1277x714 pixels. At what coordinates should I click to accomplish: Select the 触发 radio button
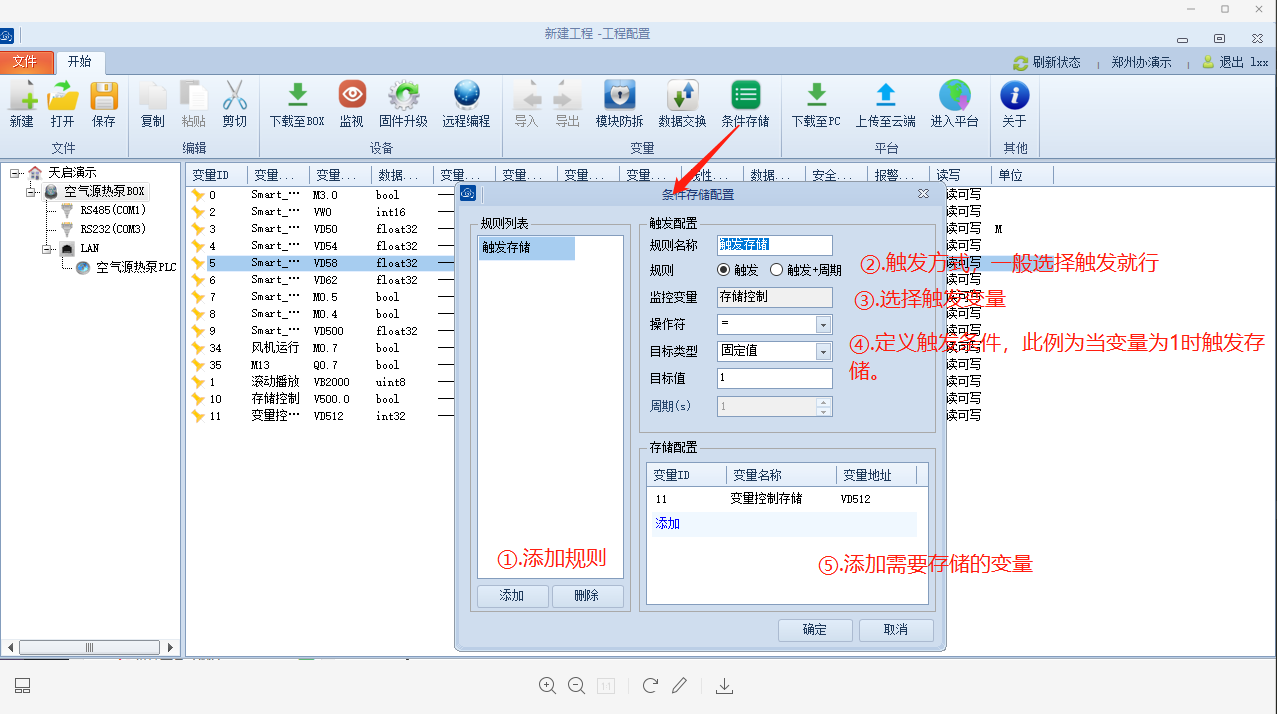coord(724,270)
